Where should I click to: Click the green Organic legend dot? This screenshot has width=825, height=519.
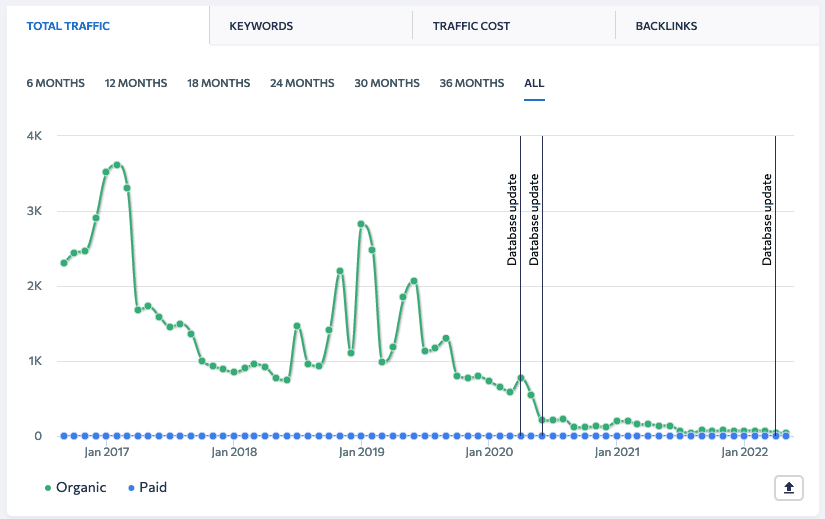[47, 488]
